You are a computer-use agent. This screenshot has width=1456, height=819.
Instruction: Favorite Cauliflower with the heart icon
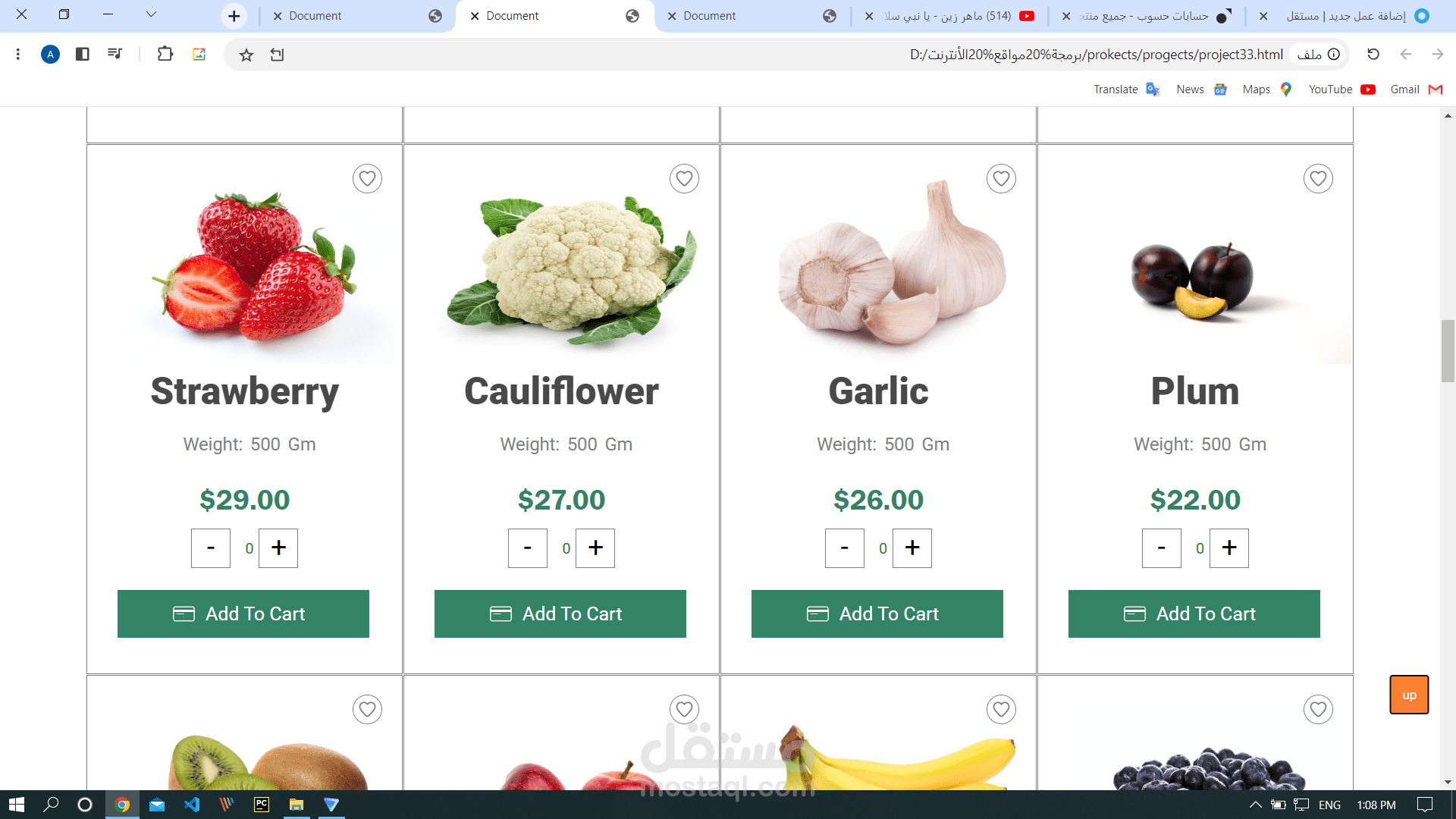click(x=684, y=179)
